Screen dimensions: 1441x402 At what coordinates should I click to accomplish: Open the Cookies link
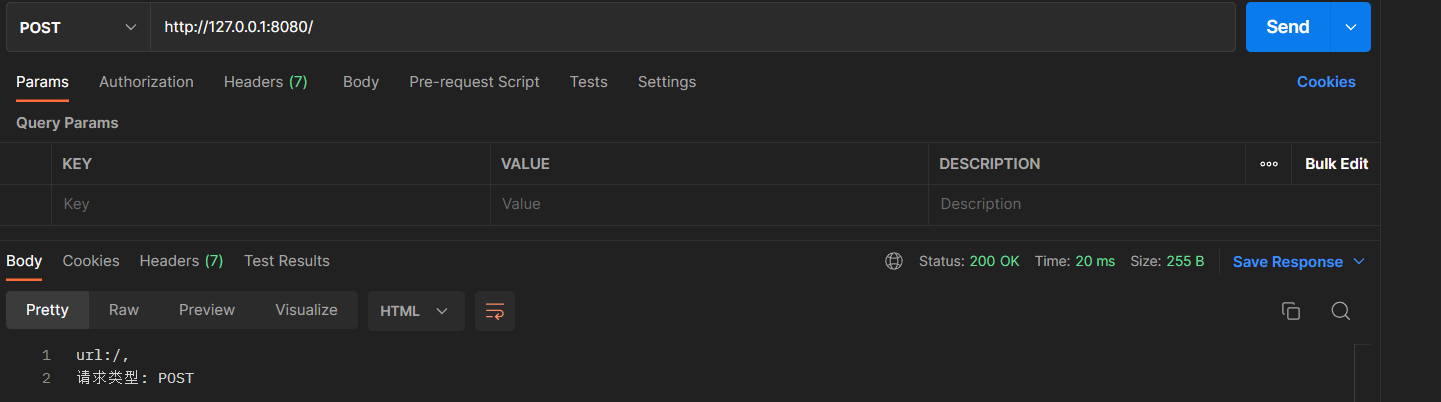pos(1326,82)
